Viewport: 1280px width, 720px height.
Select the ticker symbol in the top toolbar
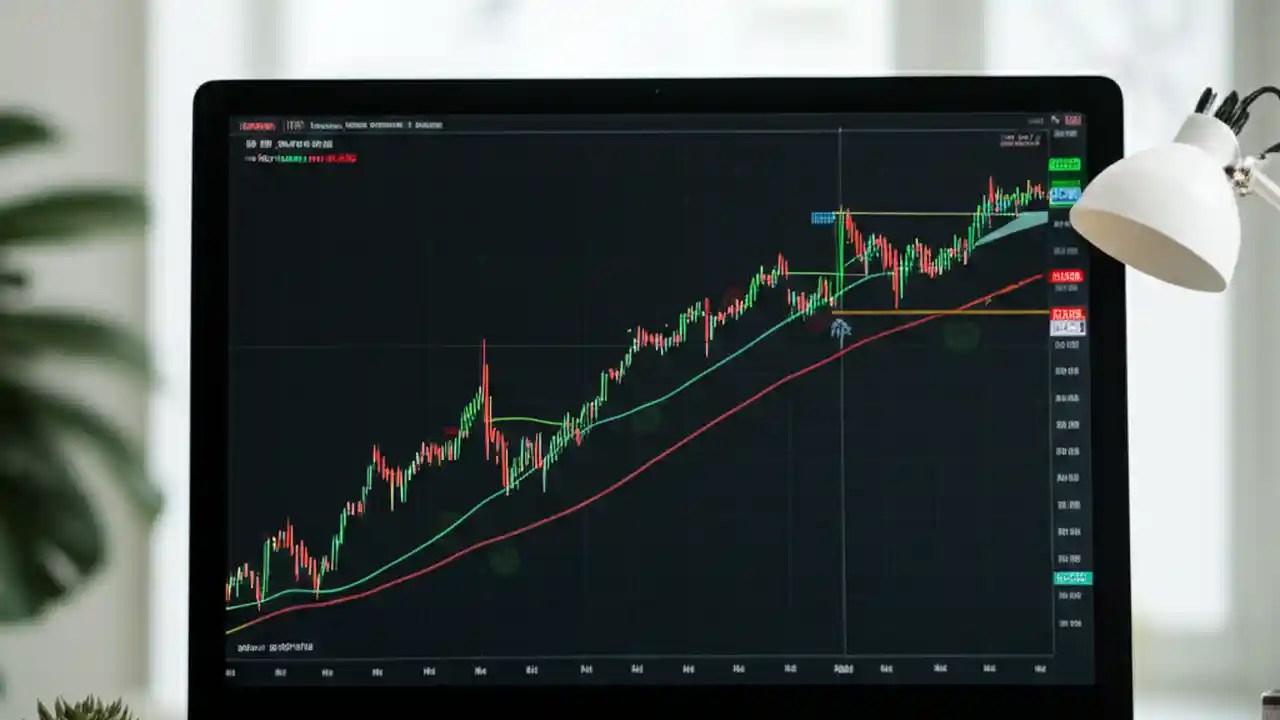[258, 125]
